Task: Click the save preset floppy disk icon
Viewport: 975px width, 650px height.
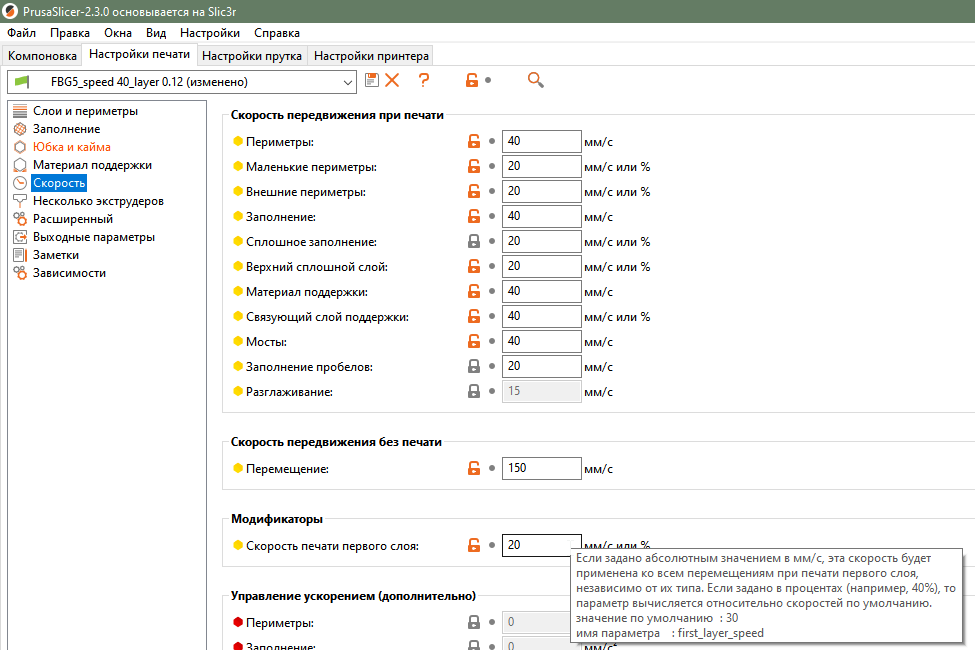Action: 372,81
